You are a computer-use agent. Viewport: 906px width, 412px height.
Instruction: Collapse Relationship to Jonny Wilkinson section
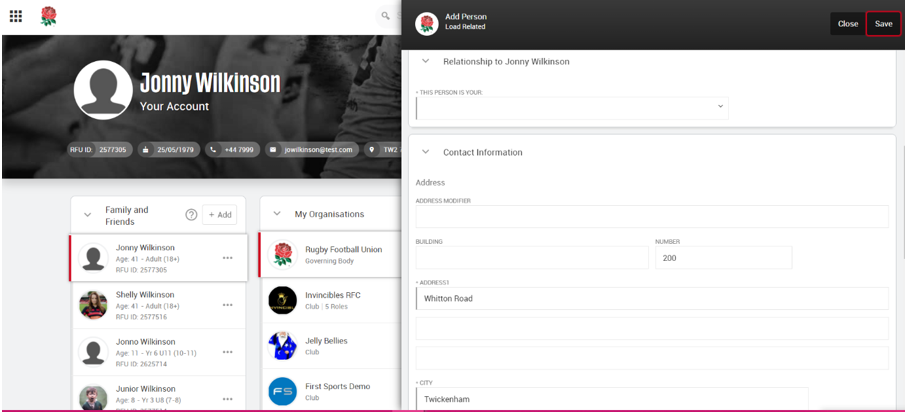click(425, 62)
